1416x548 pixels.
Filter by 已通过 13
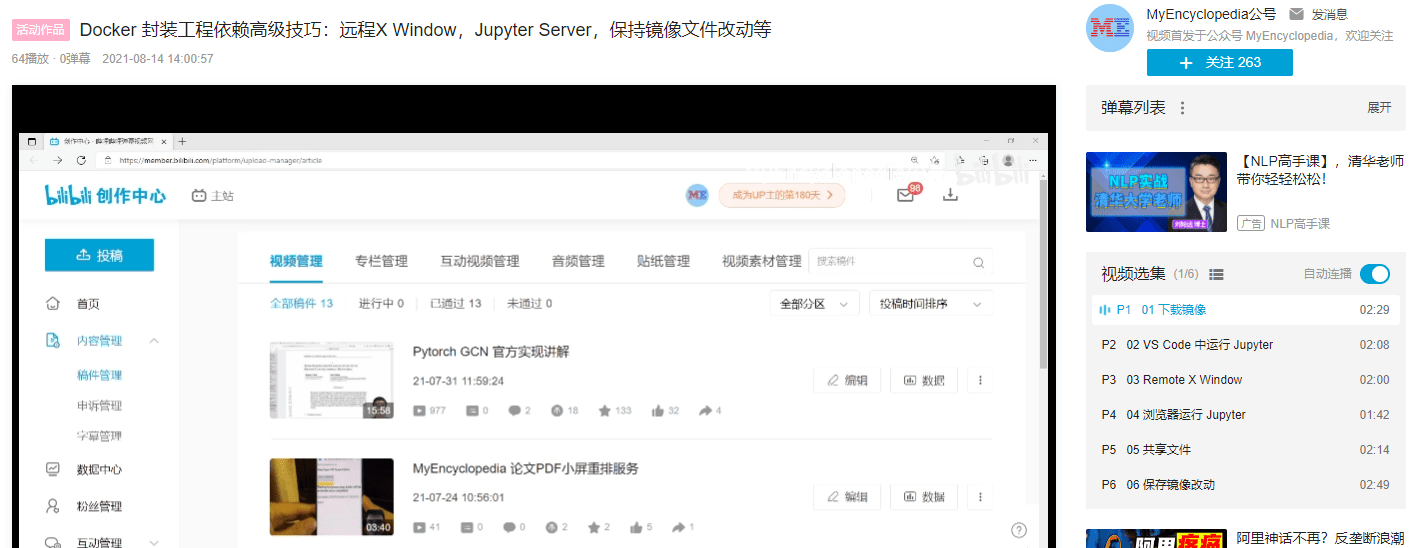[x=455, y=303]
